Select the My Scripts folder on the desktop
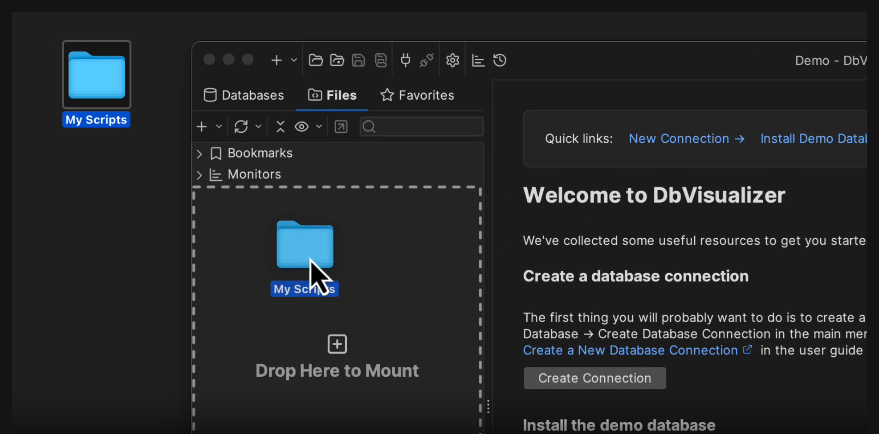 (96, 76)
